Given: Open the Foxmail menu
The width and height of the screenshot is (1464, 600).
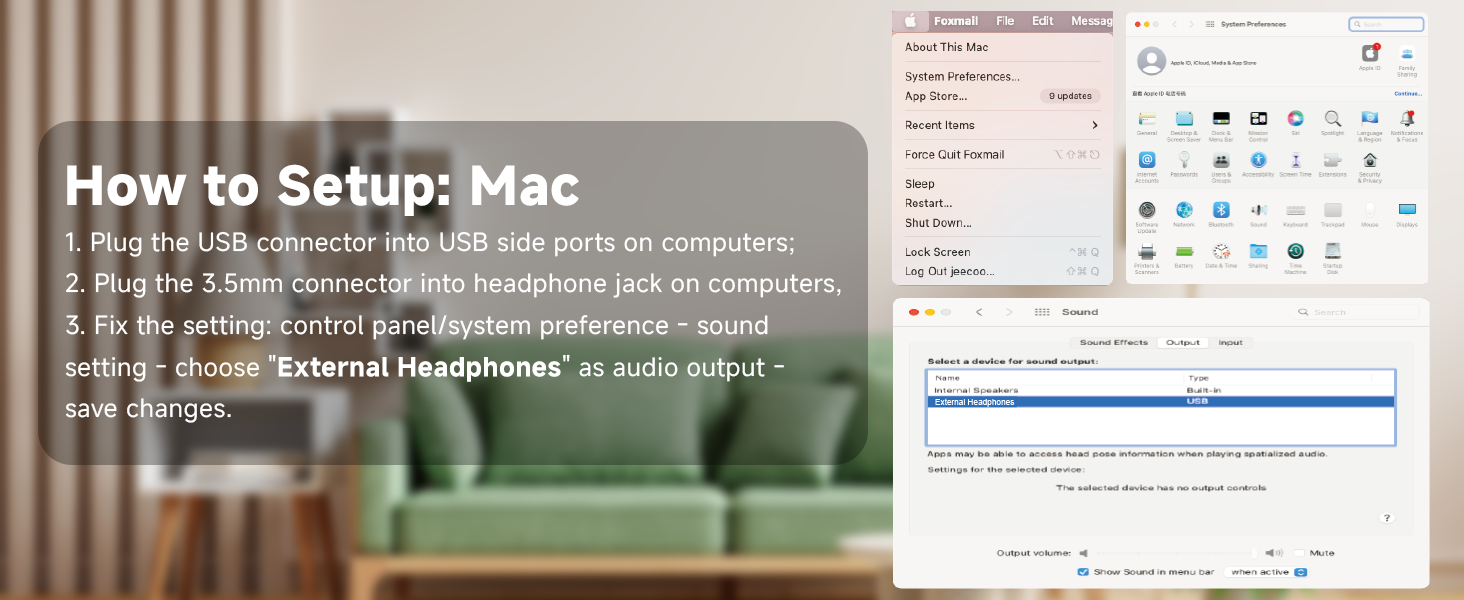Looking at the screenshot, I should [x=956, y=20].
